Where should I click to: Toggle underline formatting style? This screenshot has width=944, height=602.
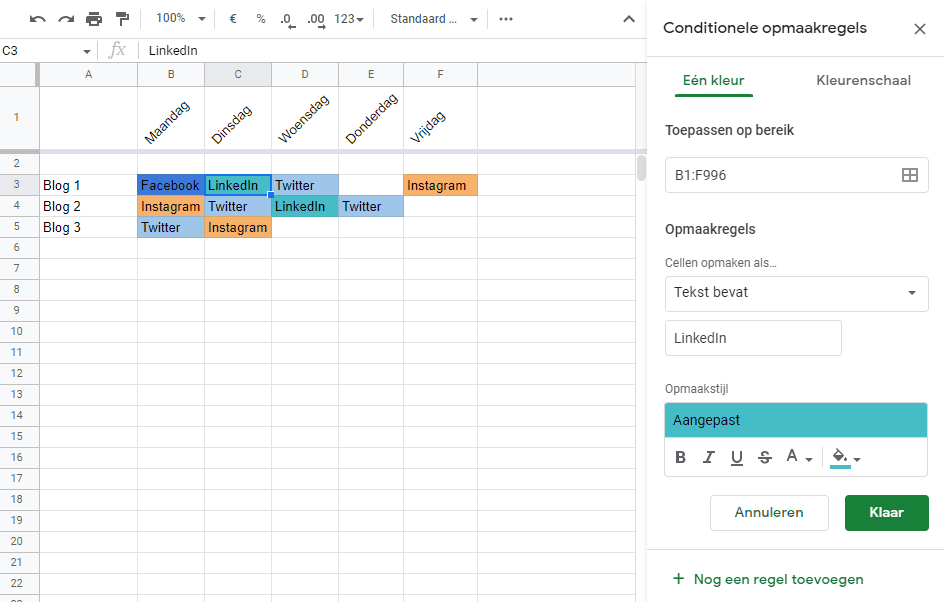pos(736,457)
